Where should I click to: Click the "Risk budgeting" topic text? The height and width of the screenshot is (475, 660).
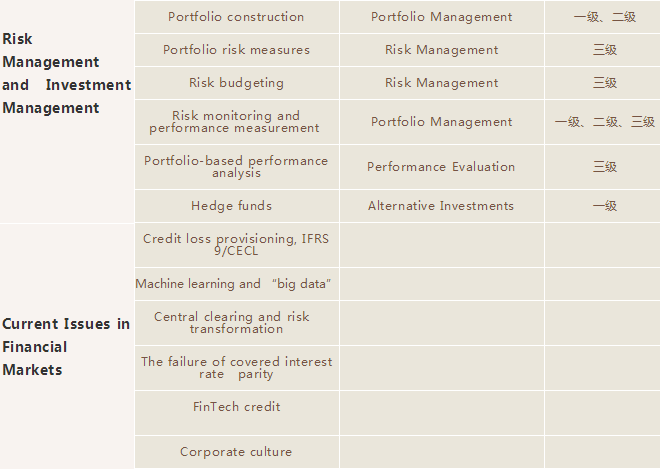(236, 83)
